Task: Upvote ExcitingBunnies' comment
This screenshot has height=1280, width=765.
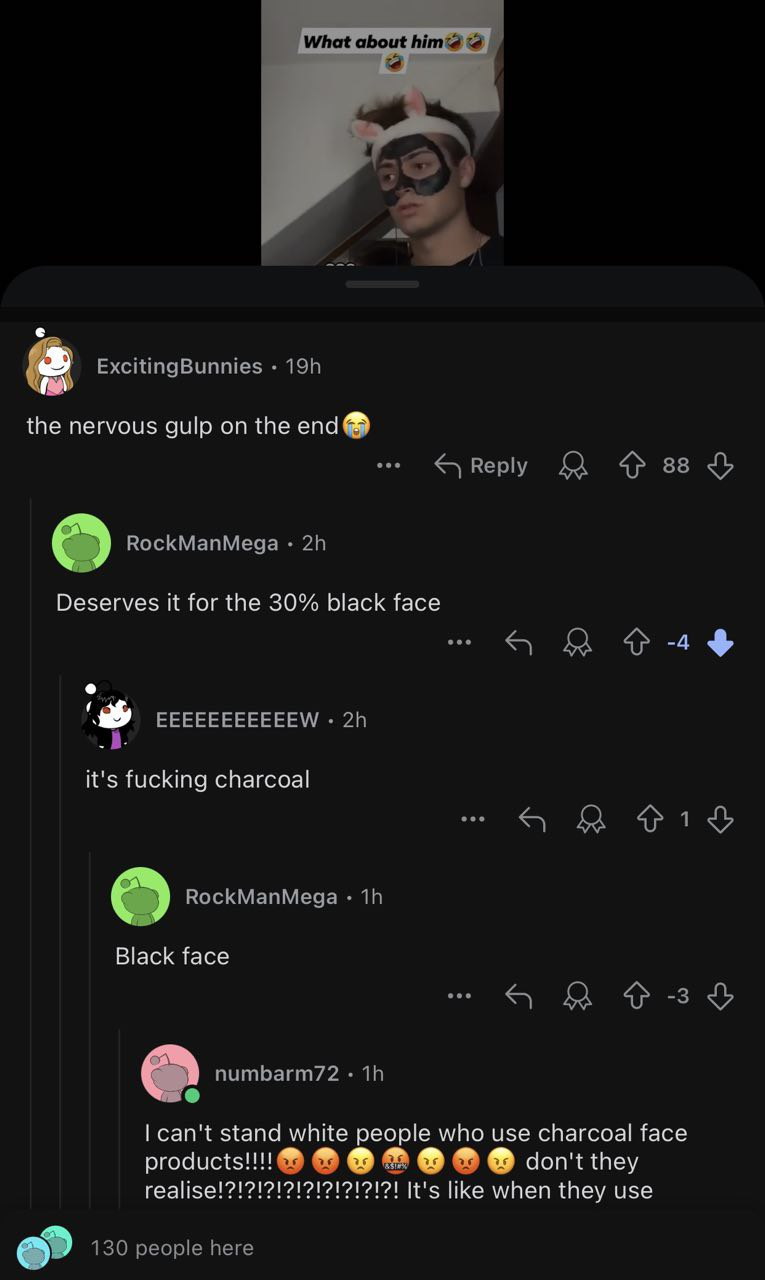Action: click(x=632, y=465)
